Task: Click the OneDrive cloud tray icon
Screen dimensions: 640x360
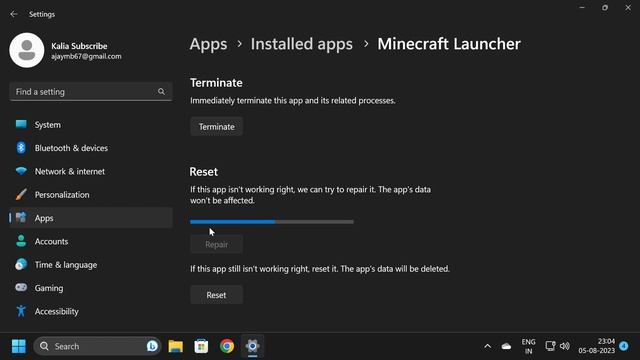Action: pos(506,346)
